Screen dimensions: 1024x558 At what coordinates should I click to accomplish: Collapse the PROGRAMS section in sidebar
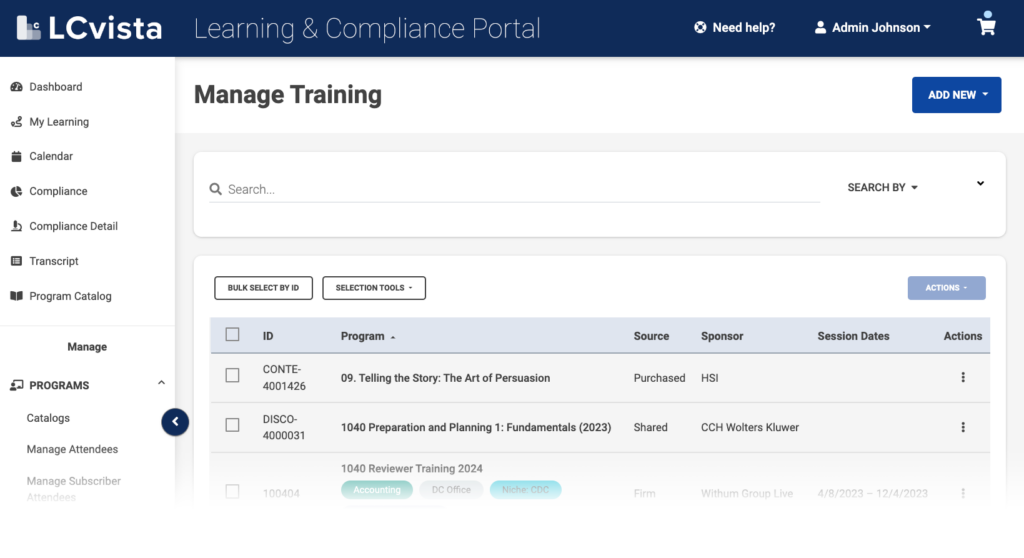coord(161,384)
